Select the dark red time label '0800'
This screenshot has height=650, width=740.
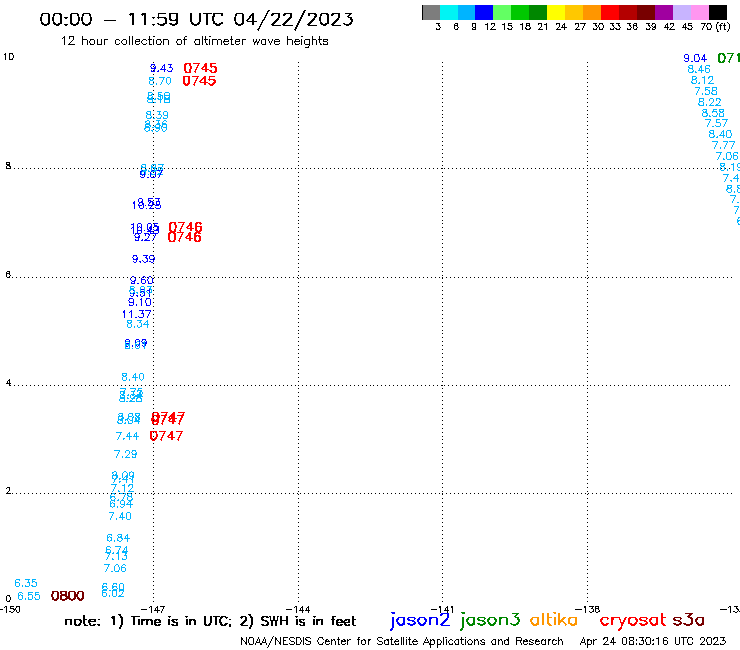[67, 596]
